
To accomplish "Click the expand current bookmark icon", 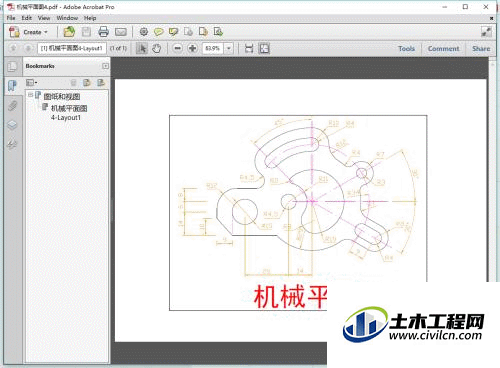I will pos(101,82).
